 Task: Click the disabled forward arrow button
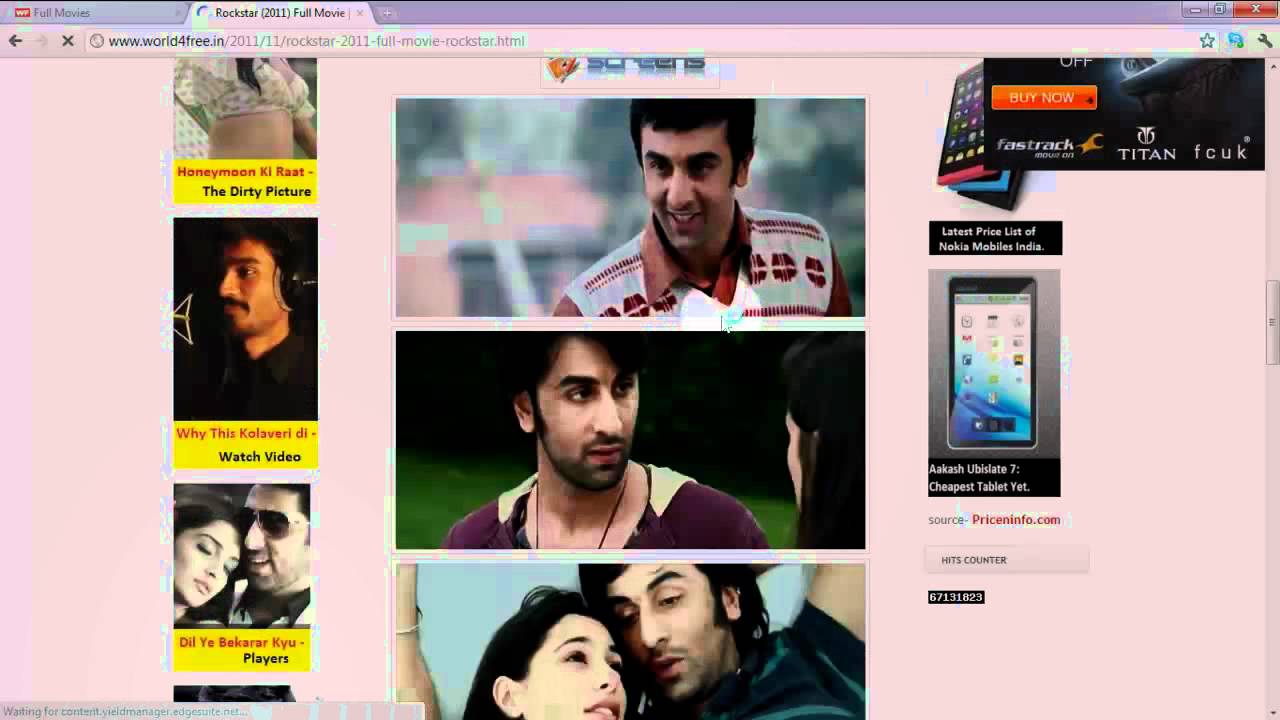click(x=41, y=41)
